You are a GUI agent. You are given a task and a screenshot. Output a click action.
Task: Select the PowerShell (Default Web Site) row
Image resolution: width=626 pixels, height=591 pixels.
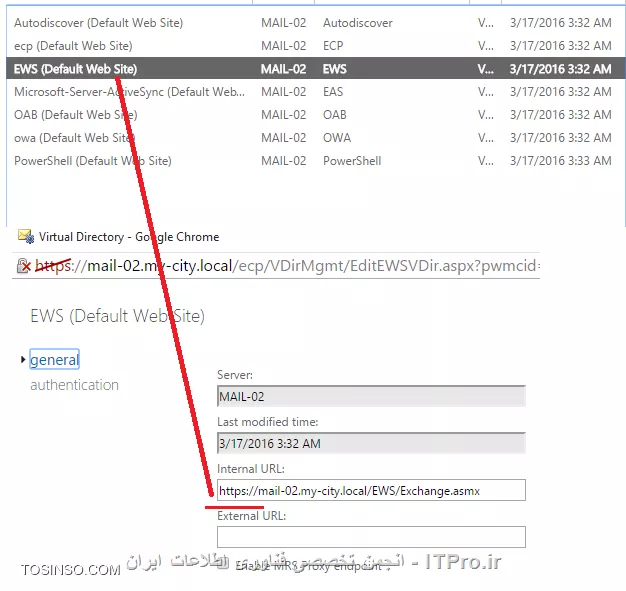click(316, 161)
